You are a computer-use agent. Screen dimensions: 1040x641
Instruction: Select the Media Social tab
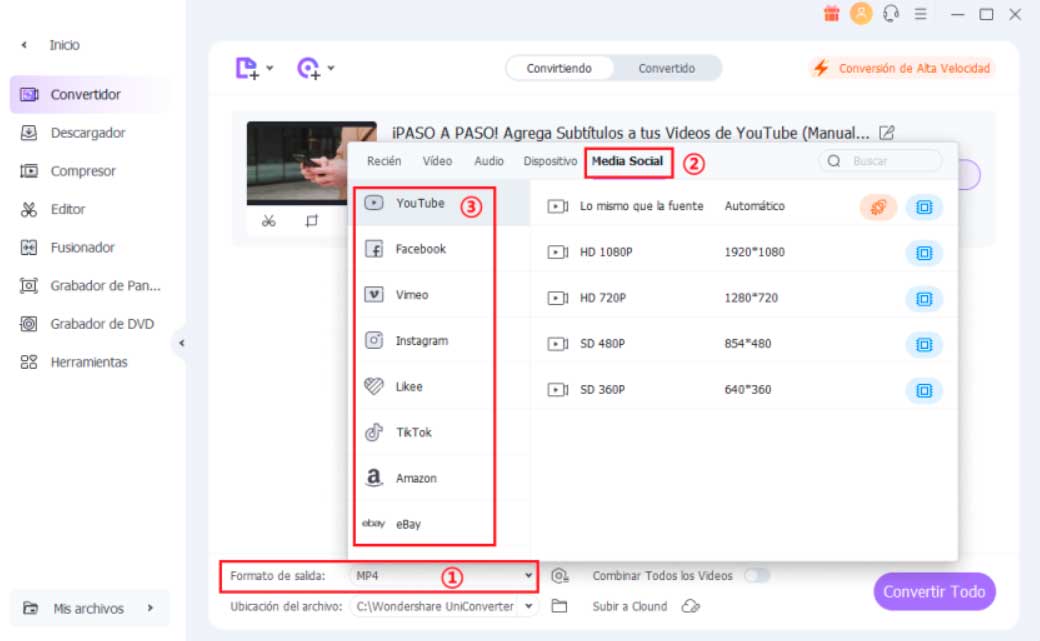(627, 161)
